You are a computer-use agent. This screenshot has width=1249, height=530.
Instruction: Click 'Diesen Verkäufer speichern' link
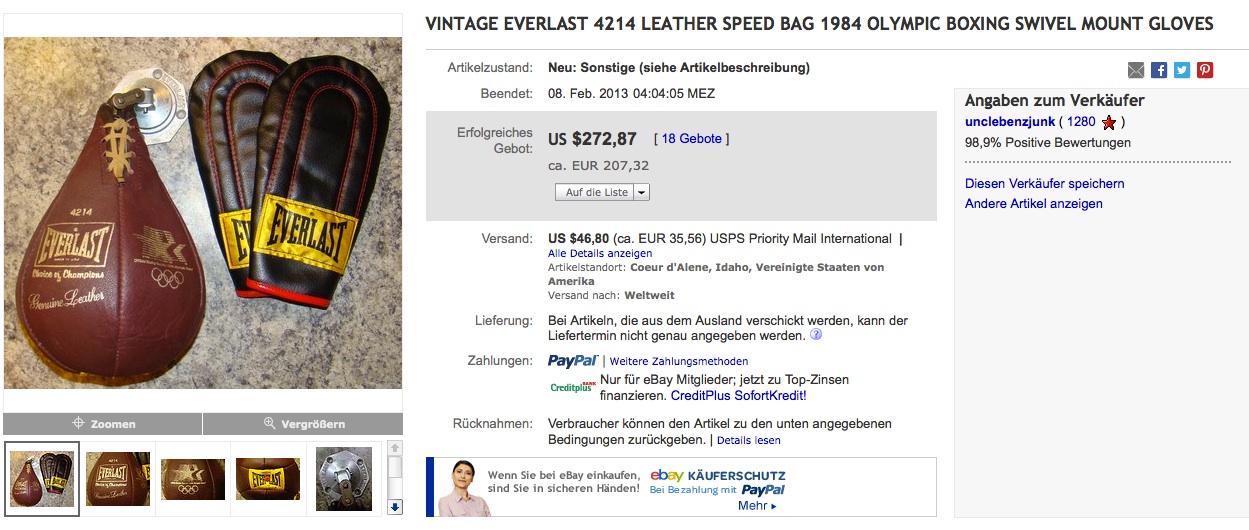1044,184
